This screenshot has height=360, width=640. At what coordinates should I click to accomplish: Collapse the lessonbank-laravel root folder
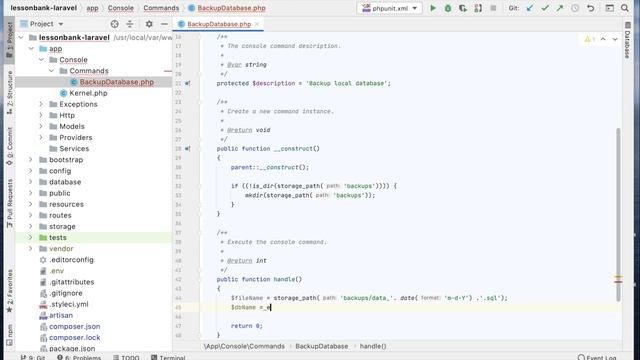coord(21,38)
